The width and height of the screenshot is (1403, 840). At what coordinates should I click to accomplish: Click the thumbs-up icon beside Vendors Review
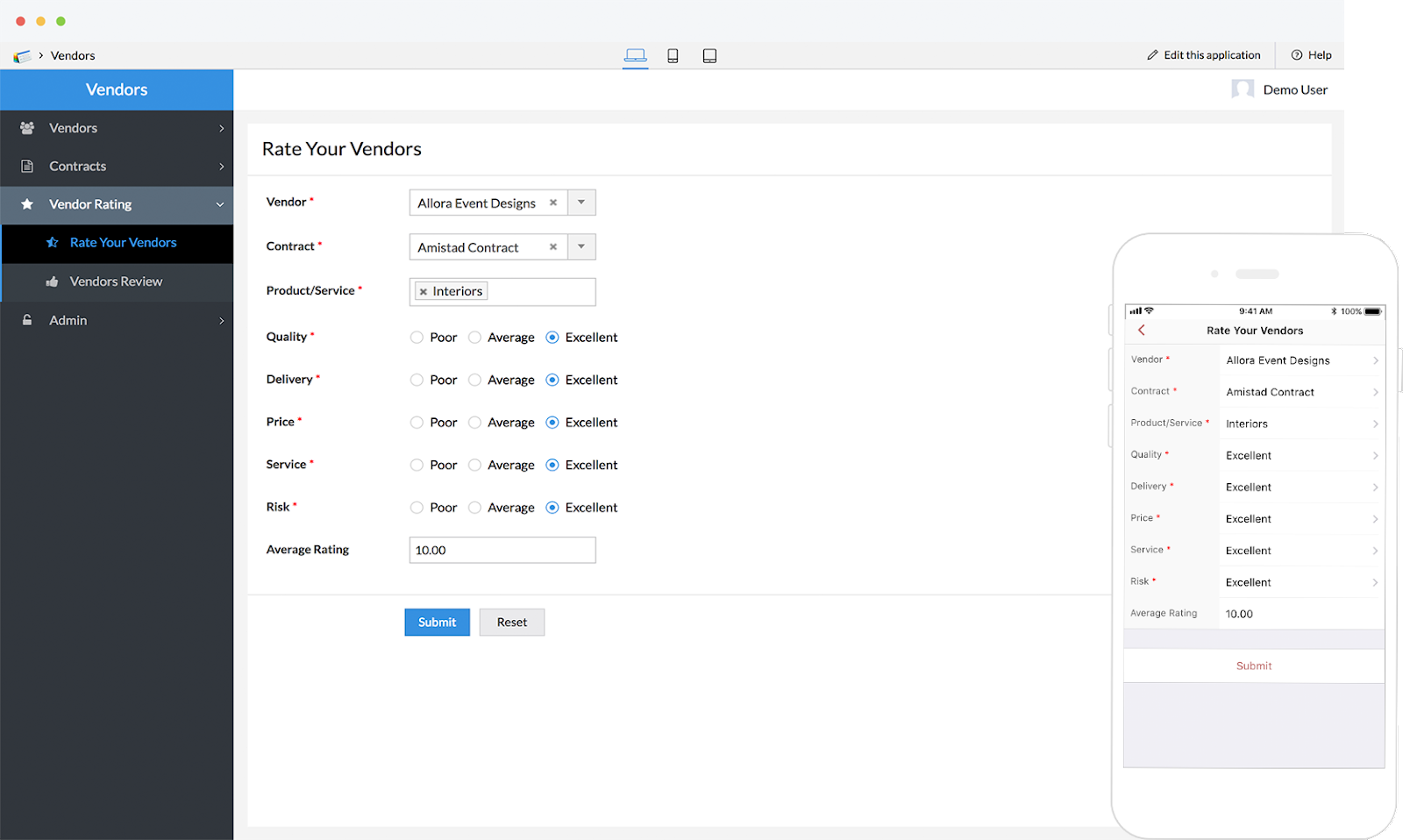[x=53, y=281]
